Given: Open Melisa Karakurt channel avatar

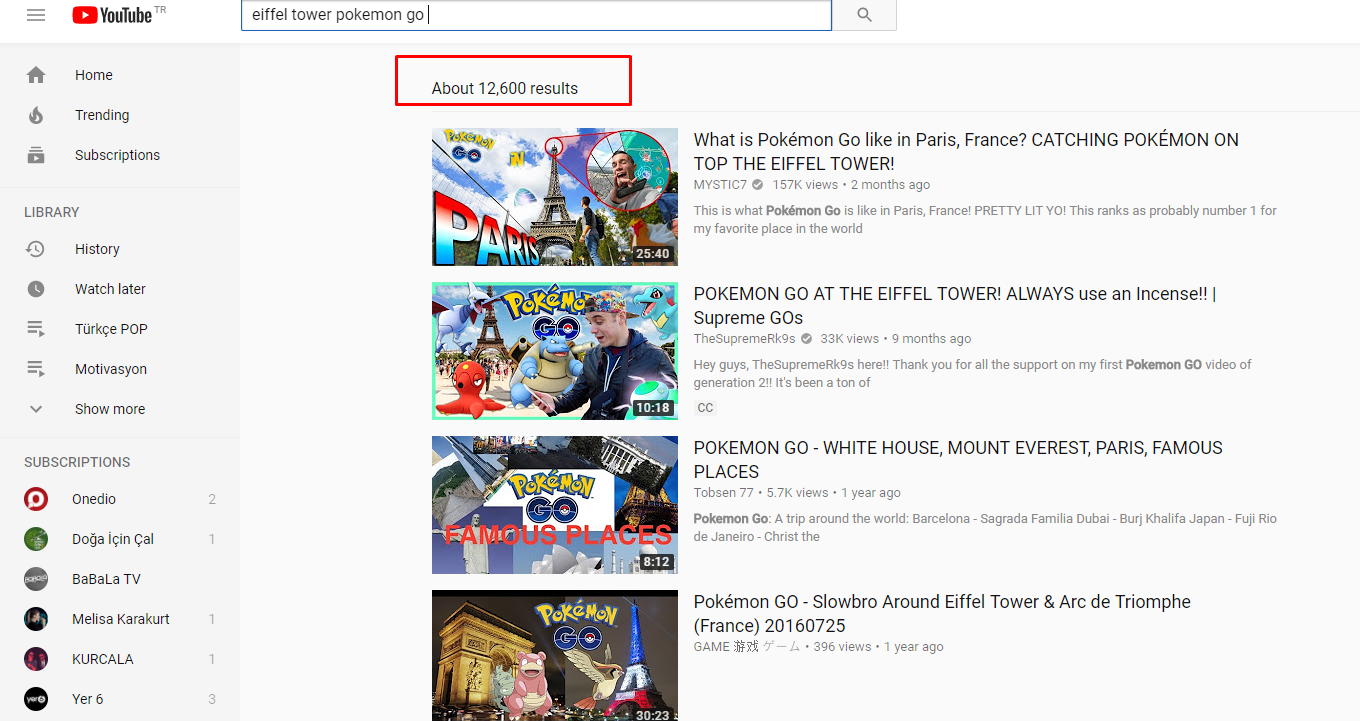Looking at the screenshot, I should tap(36, 619).
